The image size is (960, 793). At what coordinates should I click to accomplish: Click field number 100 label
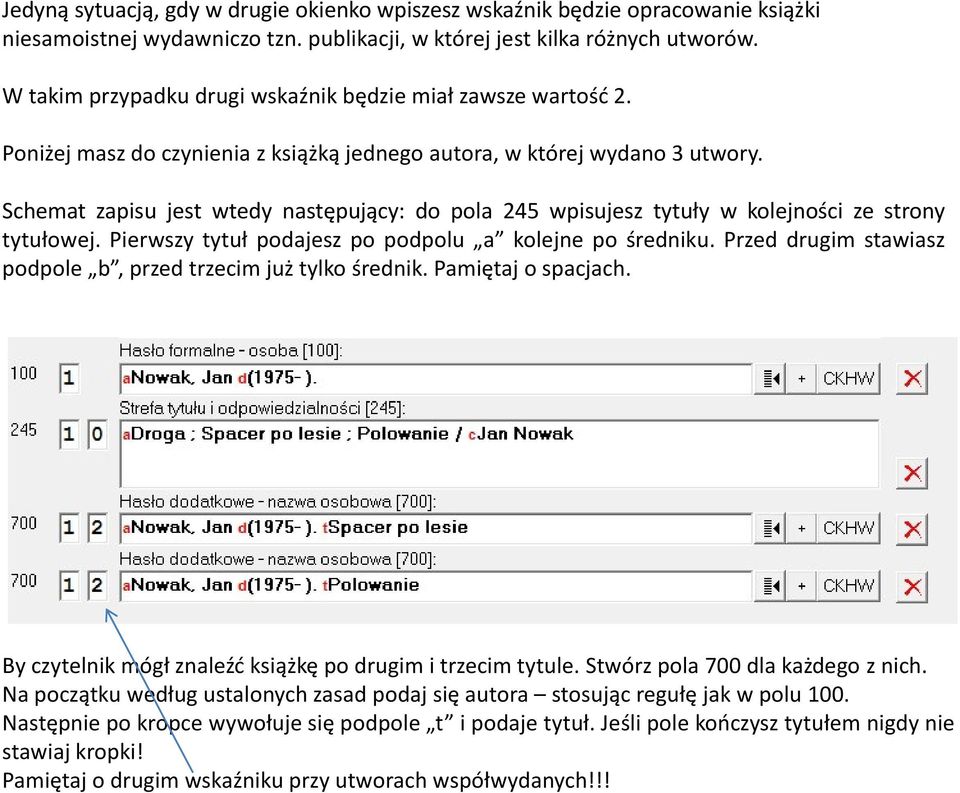[x=23, y=373]
